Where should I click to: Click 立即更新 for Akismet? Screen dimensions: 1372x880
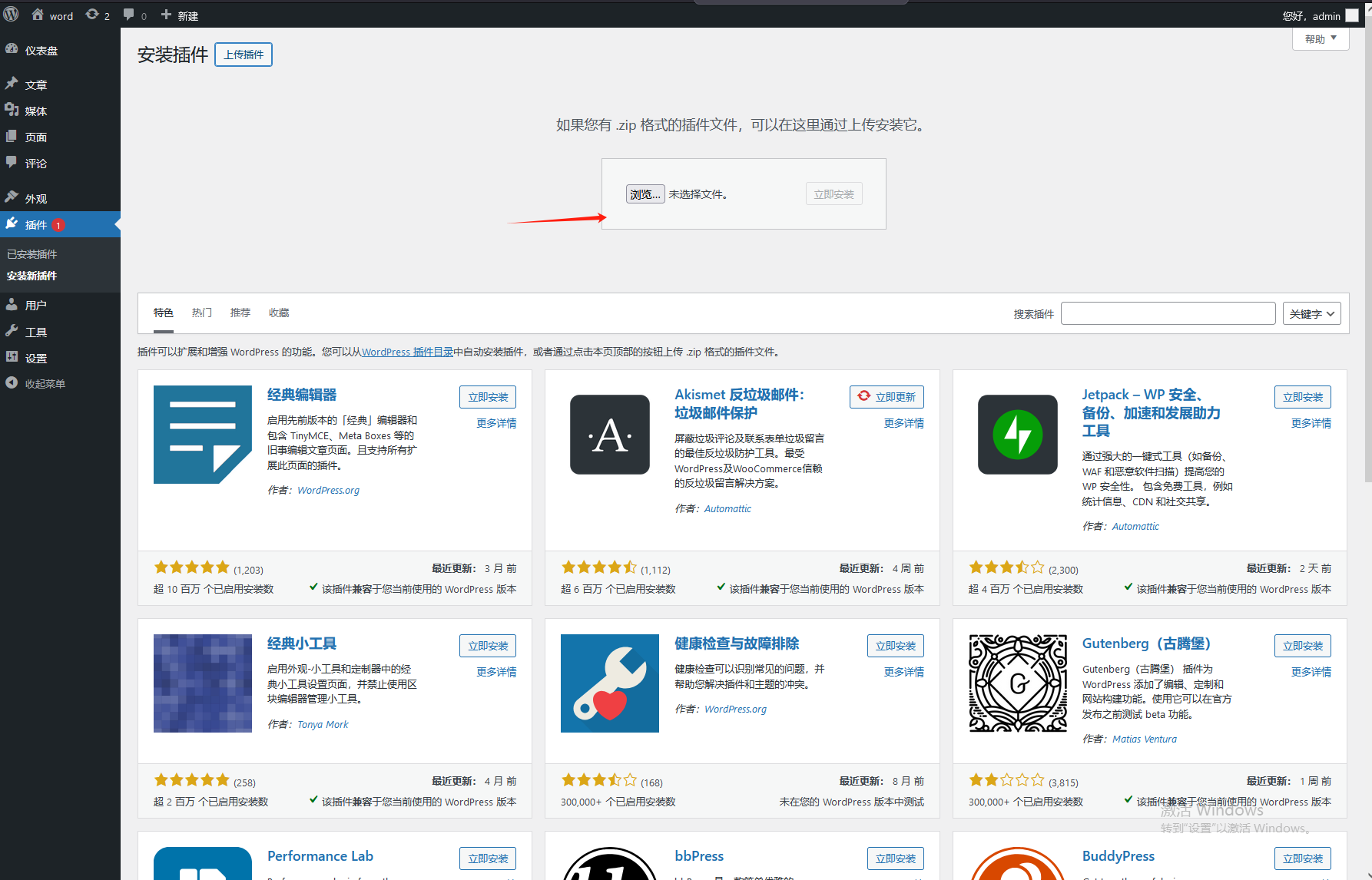[886, 397]
